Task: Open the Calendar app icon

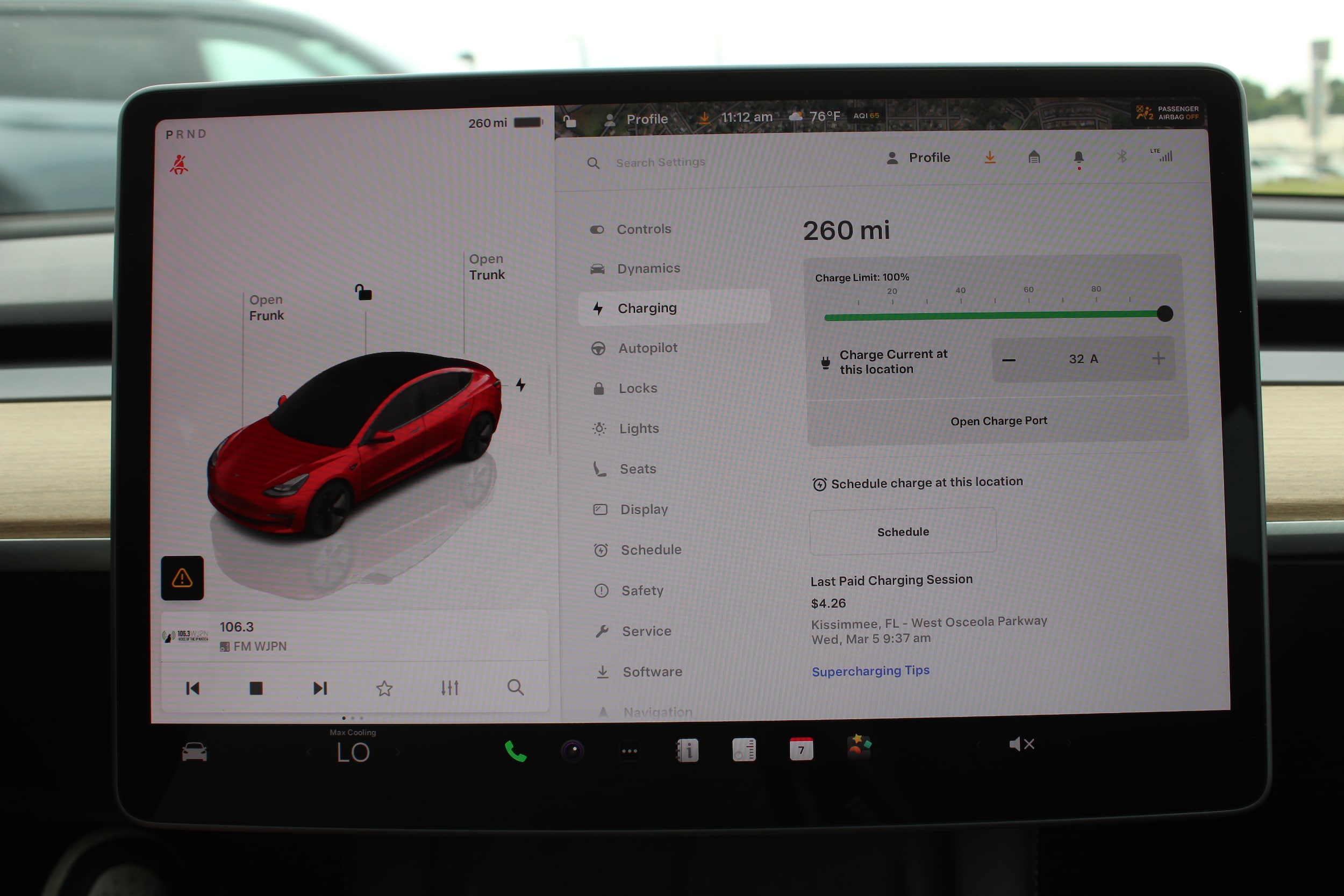Action: [801, 749]
